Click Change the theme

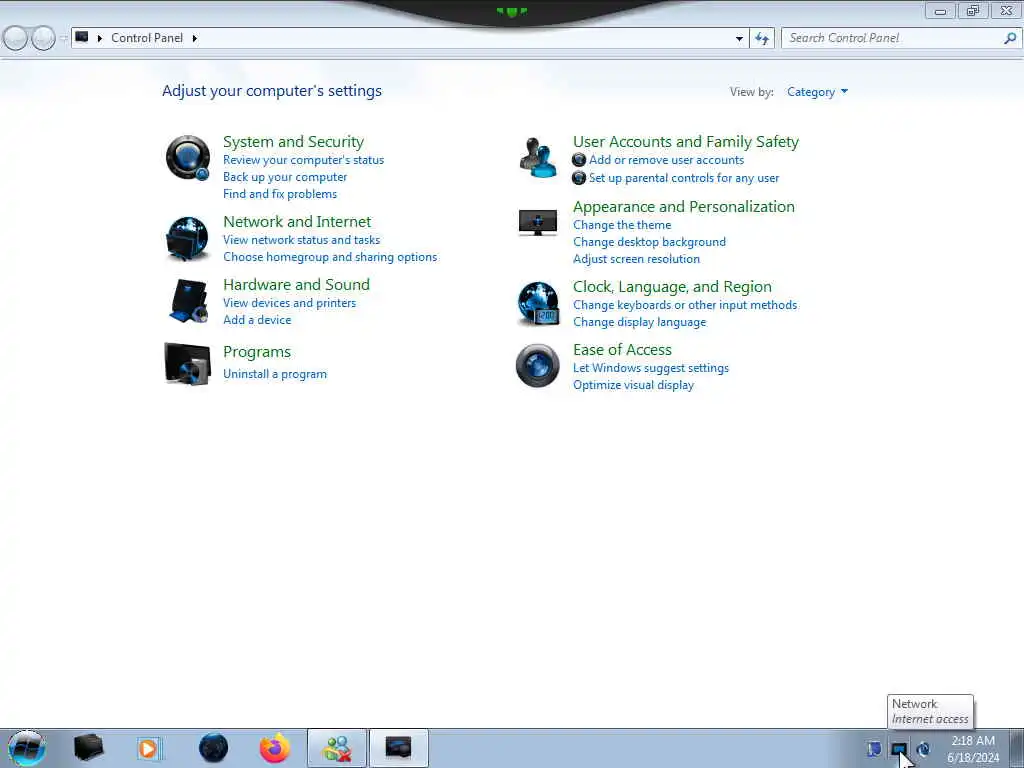(x=622, y=225)
